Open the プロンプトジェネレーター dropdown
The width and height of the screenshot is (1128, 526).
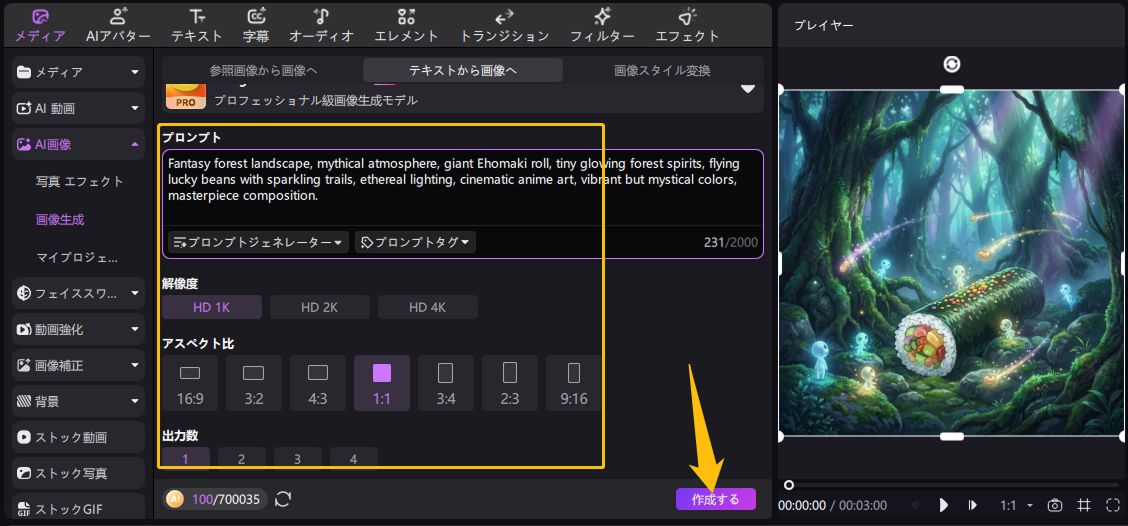click(x=258, y=242)
